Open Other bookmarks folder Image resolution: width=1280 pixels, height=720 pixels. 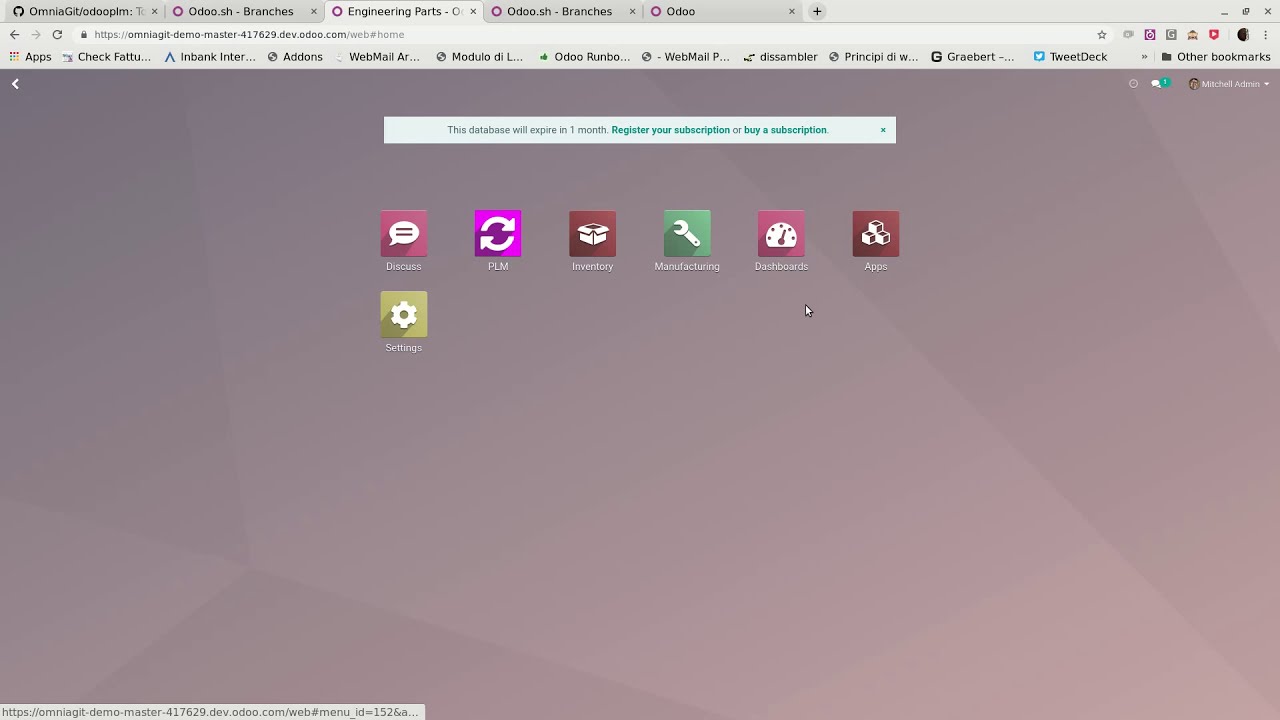pos(1215,57)
